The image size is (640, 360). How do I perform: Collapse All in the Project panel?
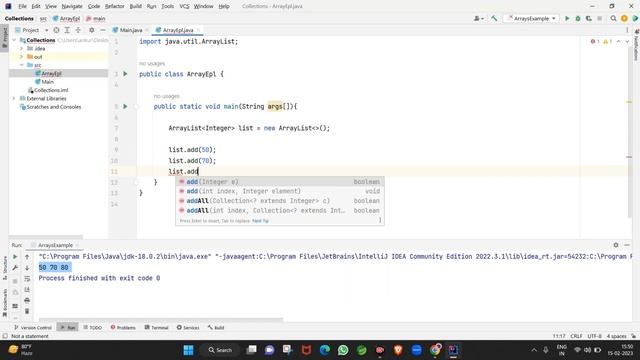78,30
